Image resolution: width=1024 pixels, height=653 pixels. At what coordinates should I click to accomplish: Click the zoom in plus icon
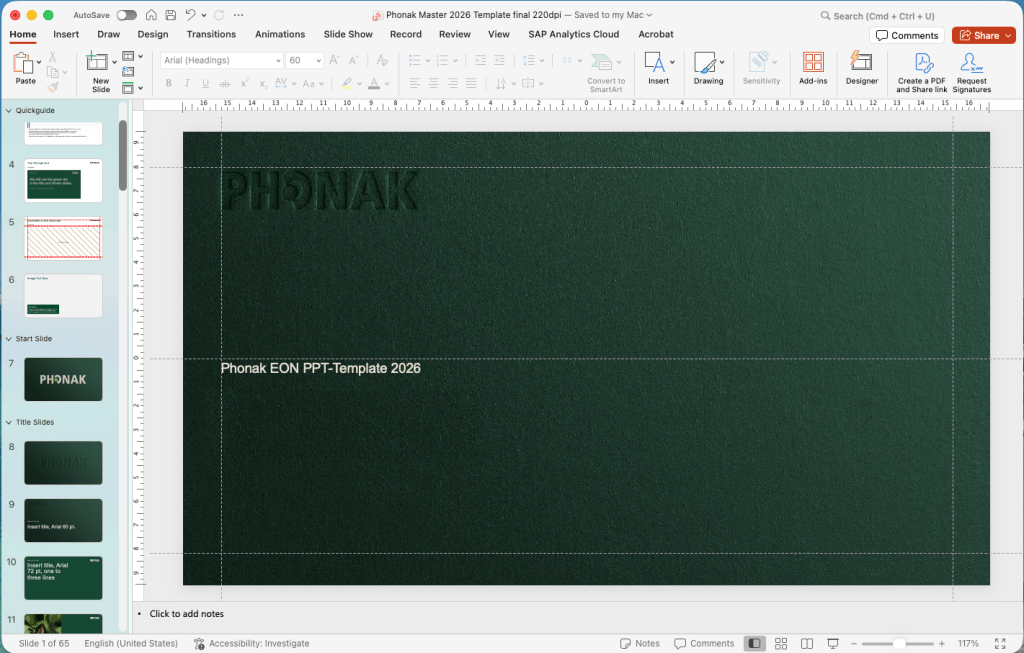(942, 643)
